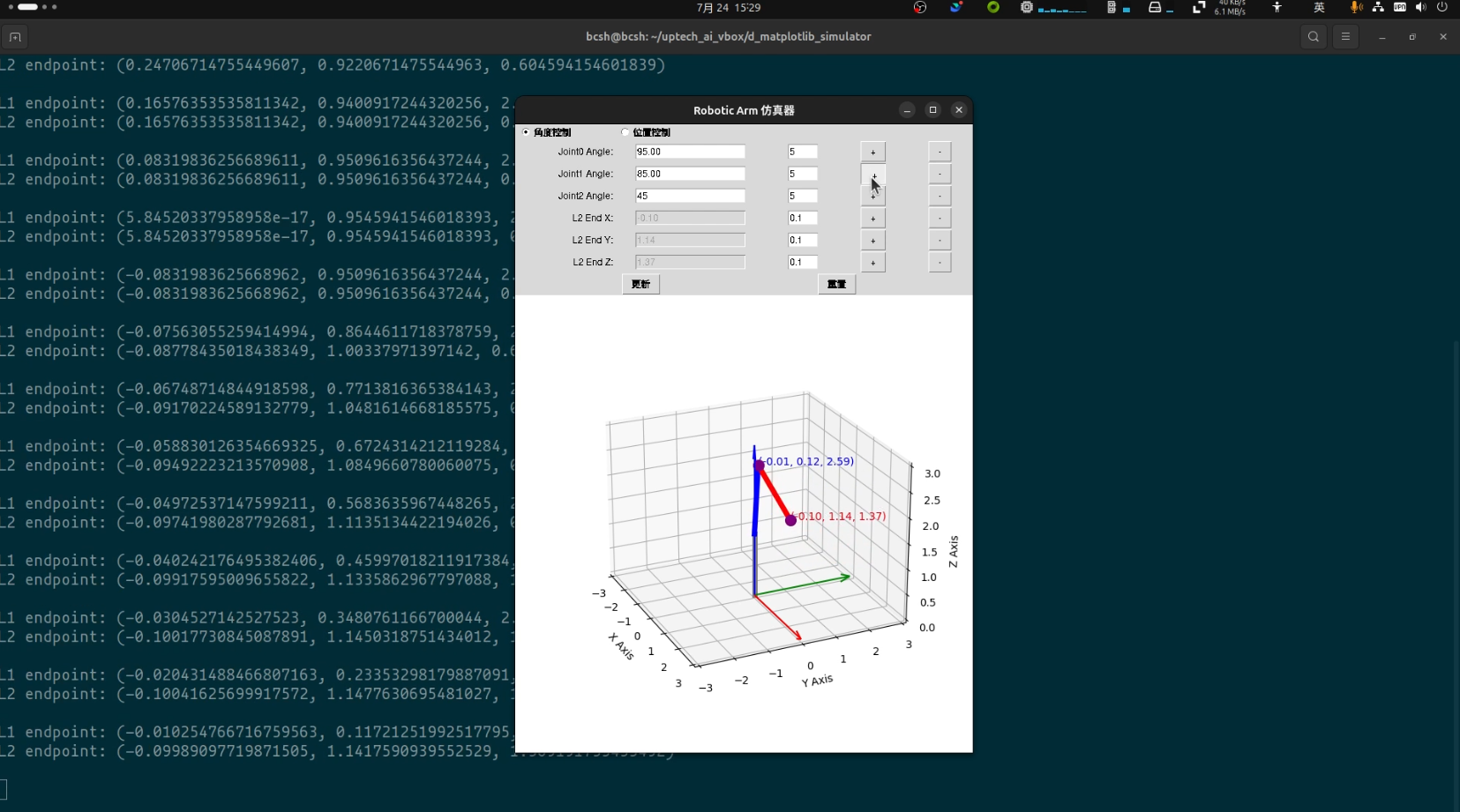Click the date and time in top bar
This screenshot has height=812, width=1460.
tap(729, 7)
